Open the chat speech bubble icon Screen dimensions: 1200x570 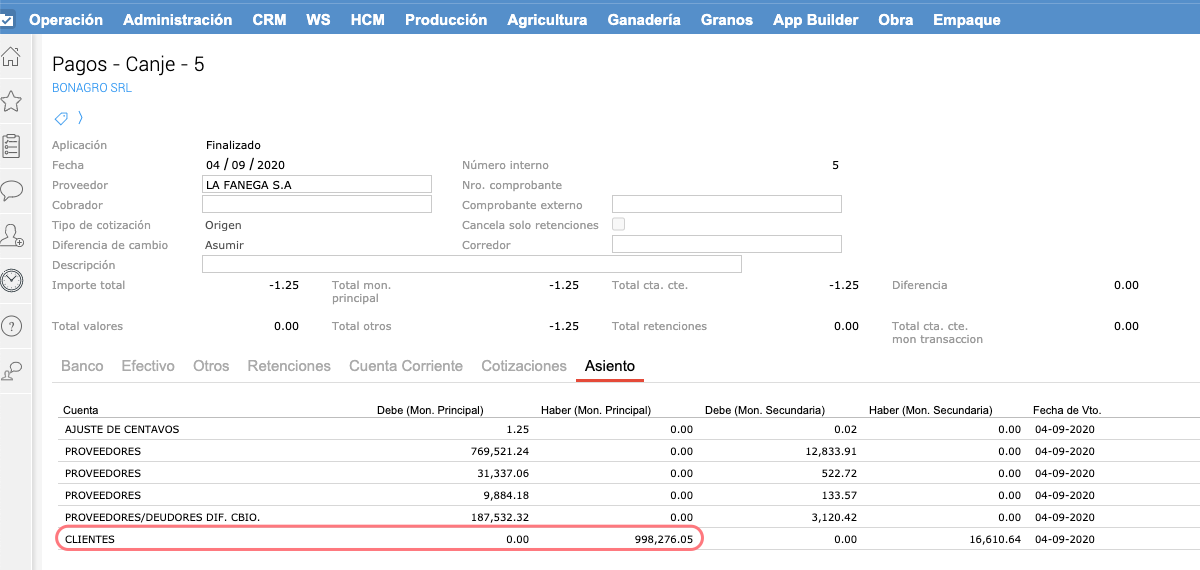(11, 190)
